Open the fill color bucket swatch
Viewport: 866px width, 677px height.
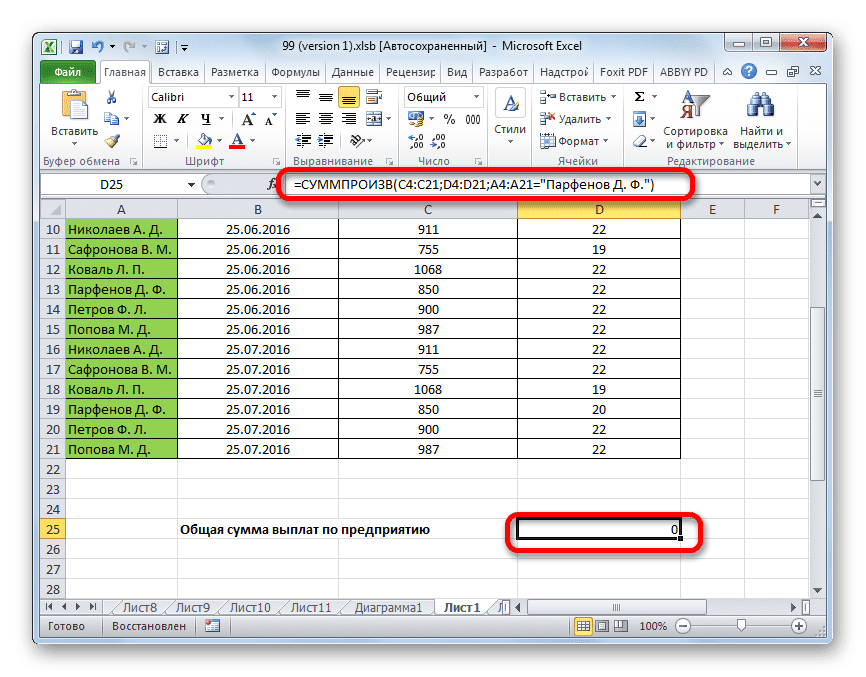coord(204,141)
